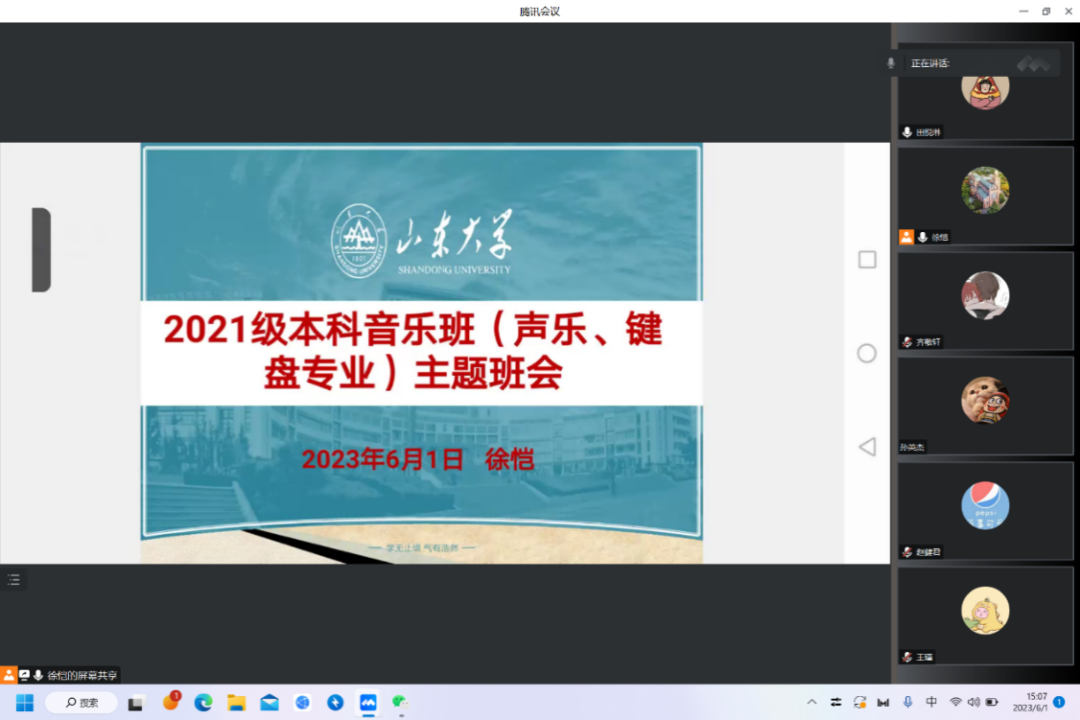Screen dimensions: 1080x720
Task: Select 徐恺's participant video tile
Action: 985,196
